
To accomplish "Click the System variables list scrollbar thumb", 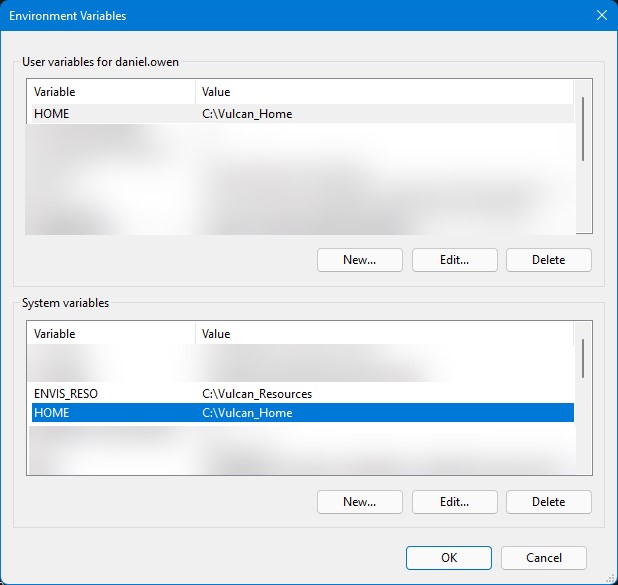I will click(583, 358).
